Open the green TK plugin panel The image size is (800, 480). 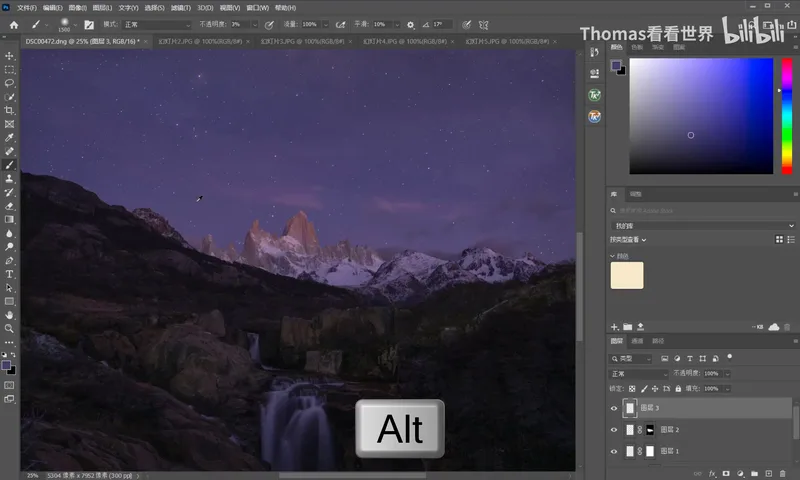pos(594,95)
